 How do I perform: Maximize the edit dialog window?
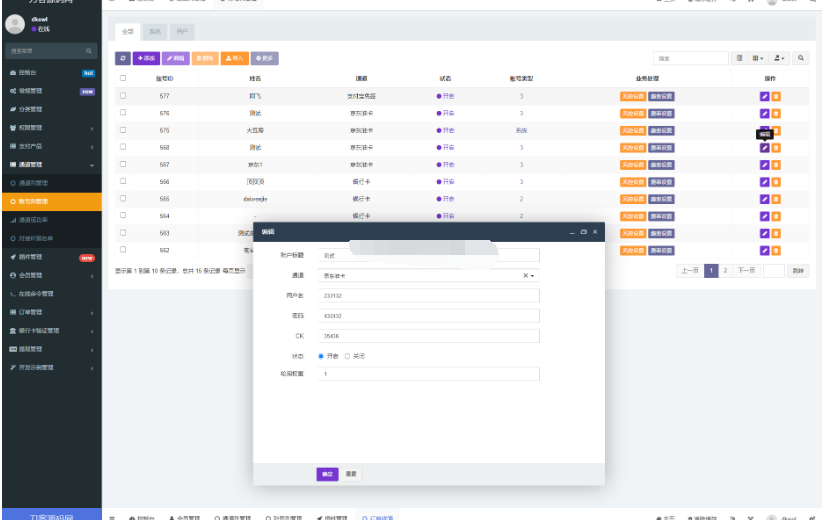583,232
